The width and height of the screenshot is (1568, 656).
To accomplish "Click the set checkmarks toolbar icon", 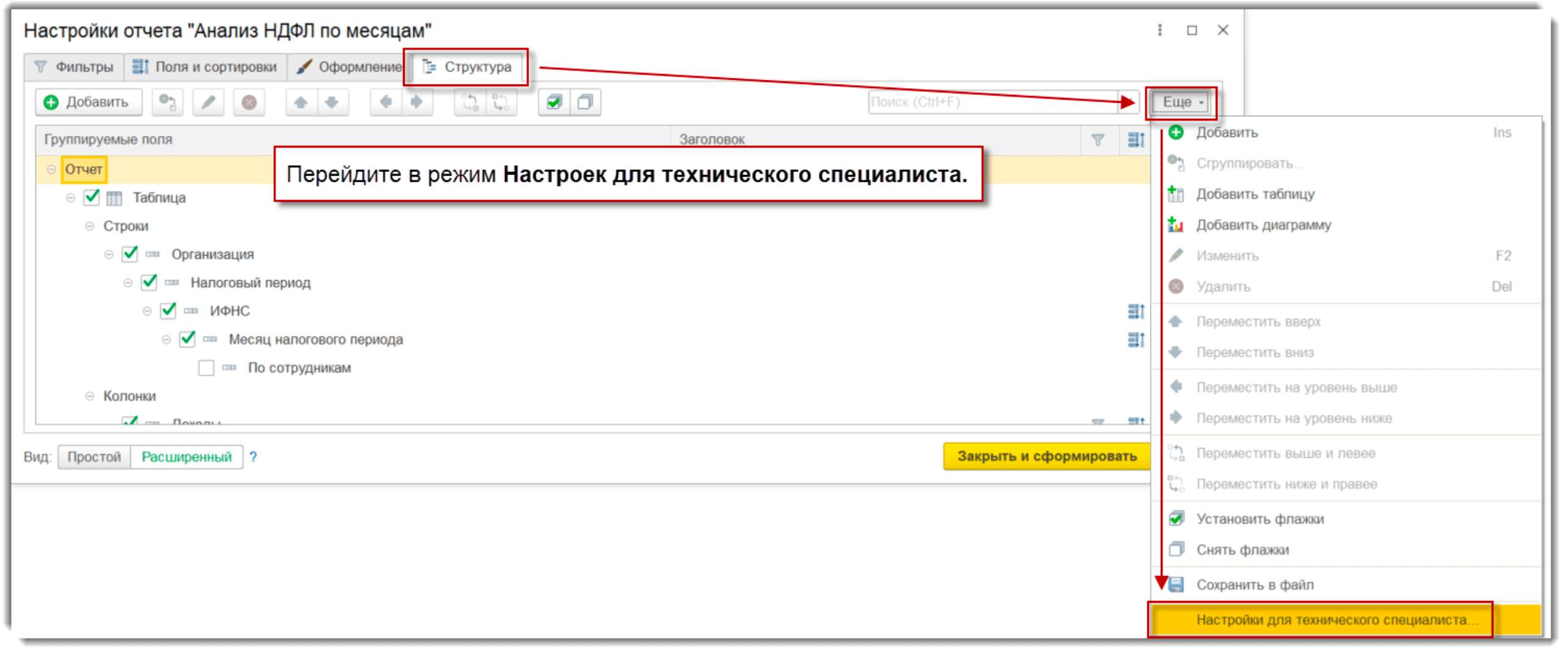I will 554,102.
